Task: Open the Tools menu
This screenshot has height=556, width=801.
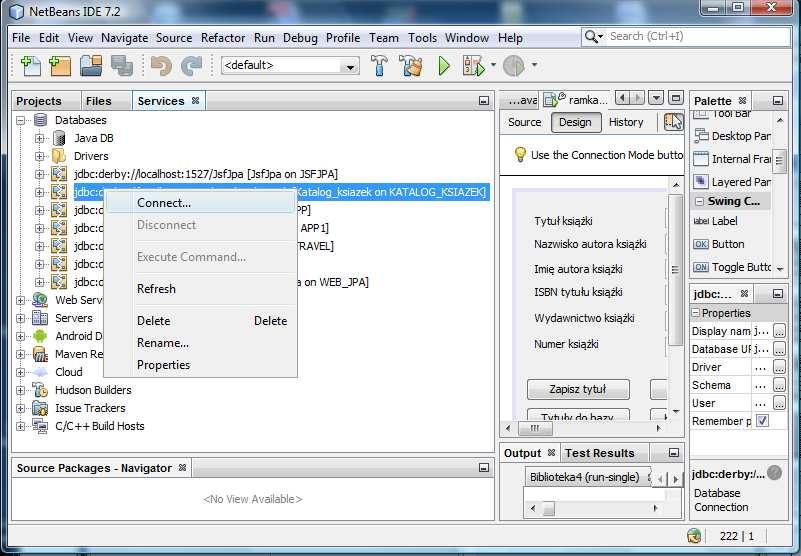Action: pyautogui.click(x=422, y=38)
